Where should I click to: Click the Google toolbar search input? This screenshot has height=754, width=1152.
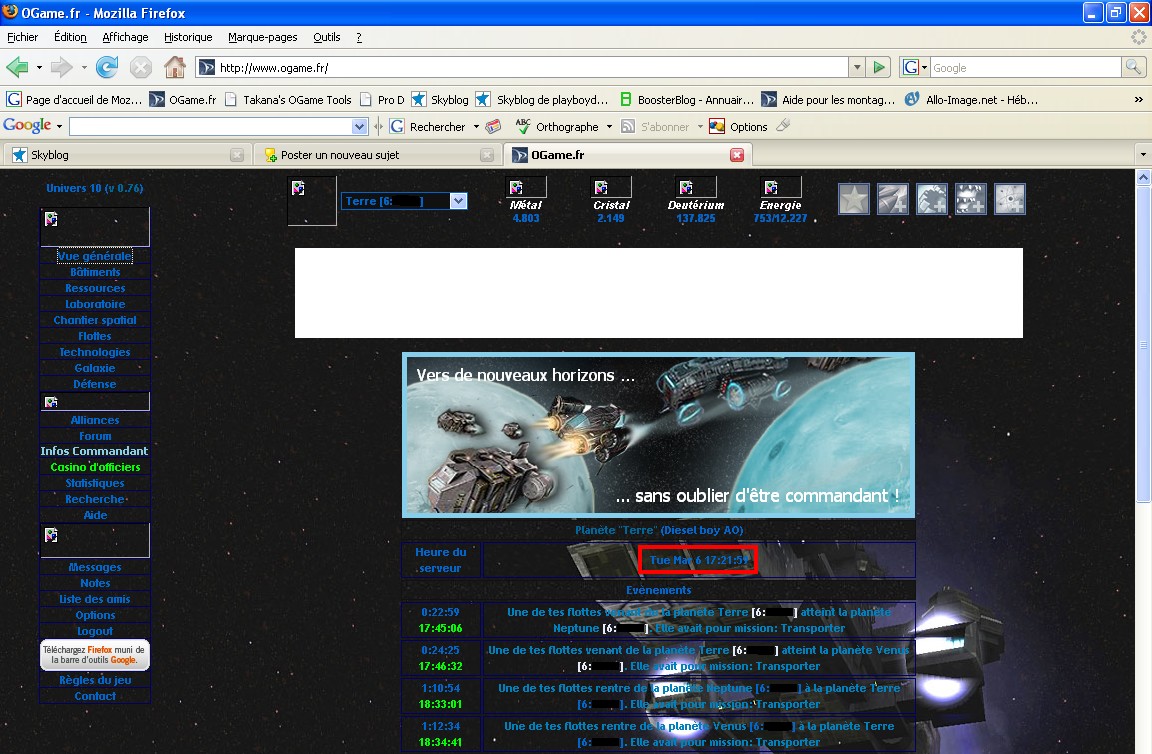pos(211,126)
